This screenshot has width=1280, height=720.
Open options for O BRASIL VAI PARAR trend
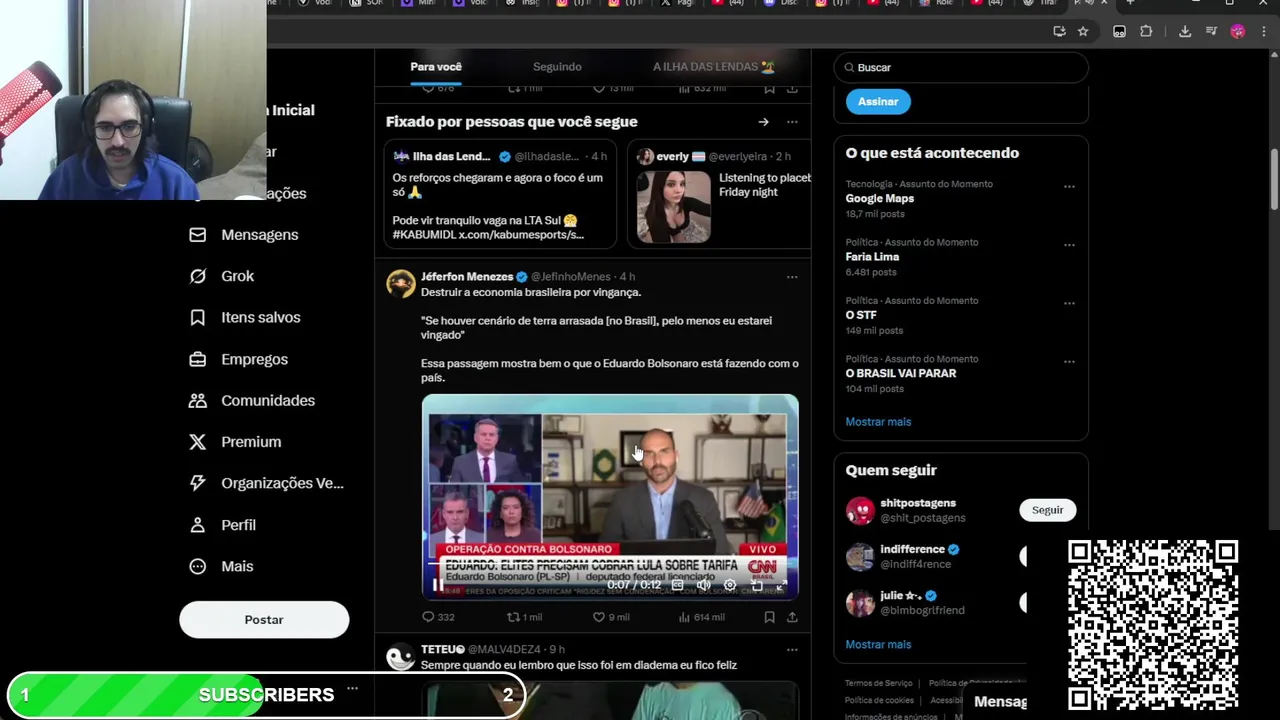tap(1069, 362)
